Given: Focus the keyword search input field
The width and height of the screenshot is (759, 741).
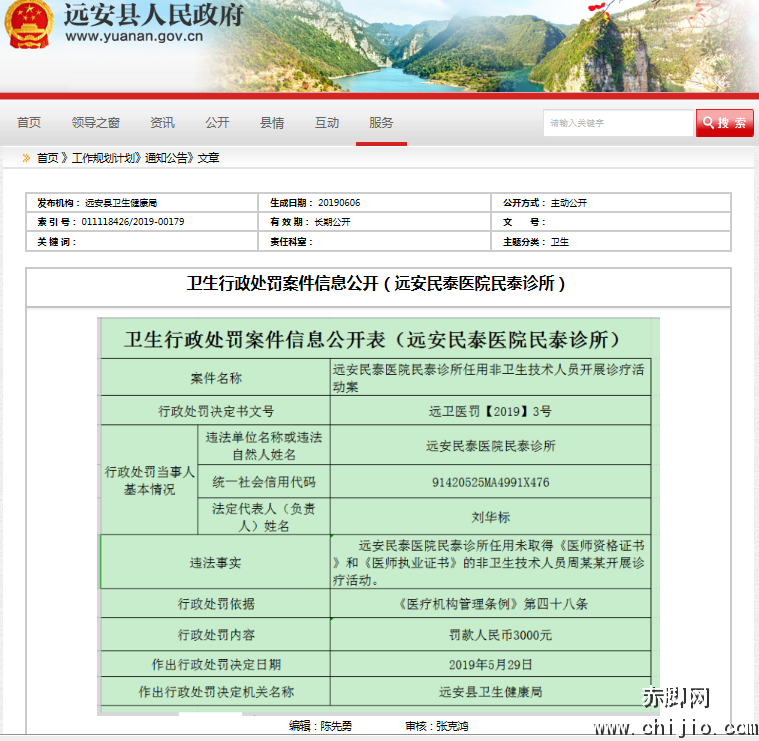Looking at the screenshot, I should (x=618, y=123).
